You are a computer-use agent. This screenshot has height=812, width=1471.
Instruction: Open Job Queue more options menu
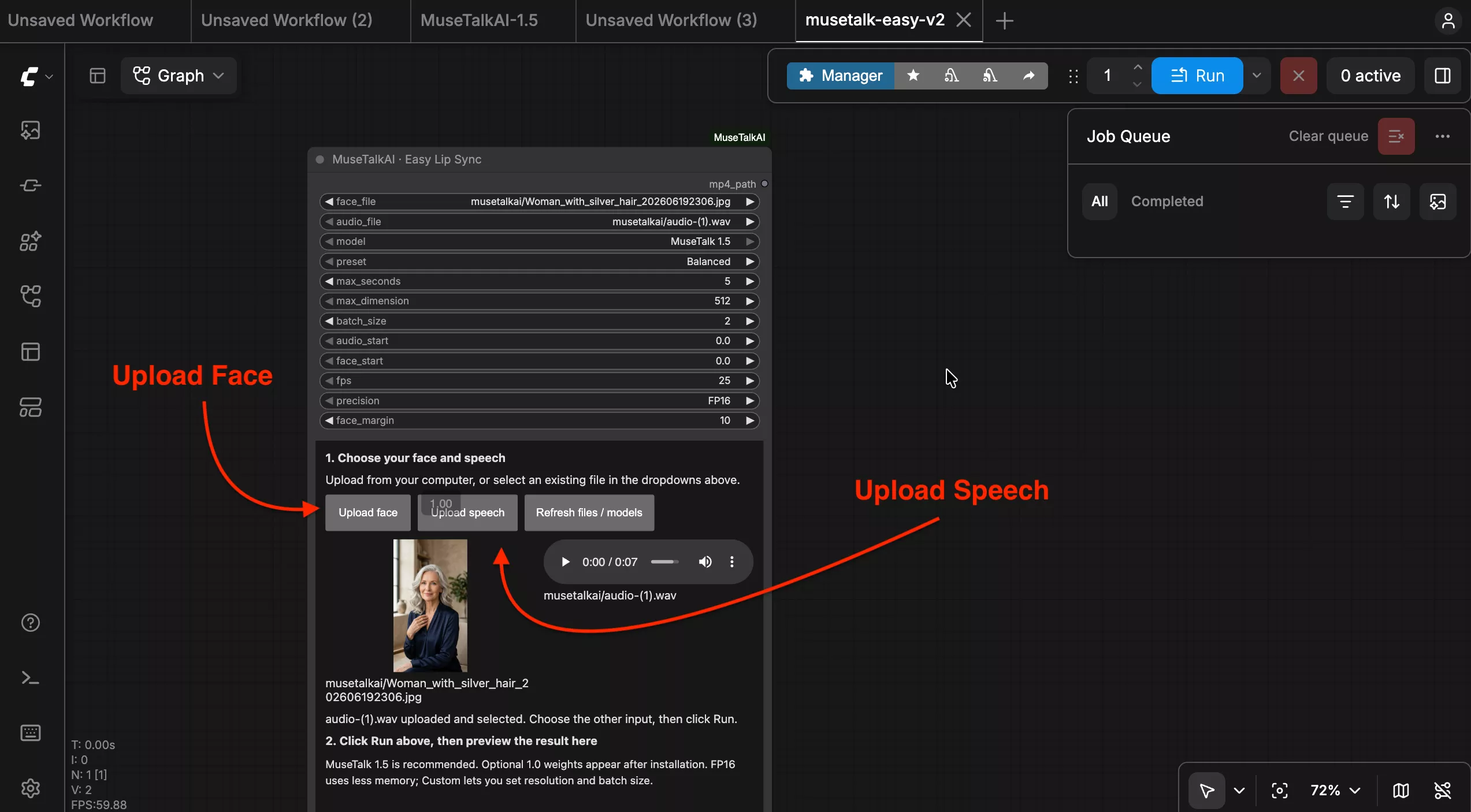pyautogui.click(x=1442, y=136)
